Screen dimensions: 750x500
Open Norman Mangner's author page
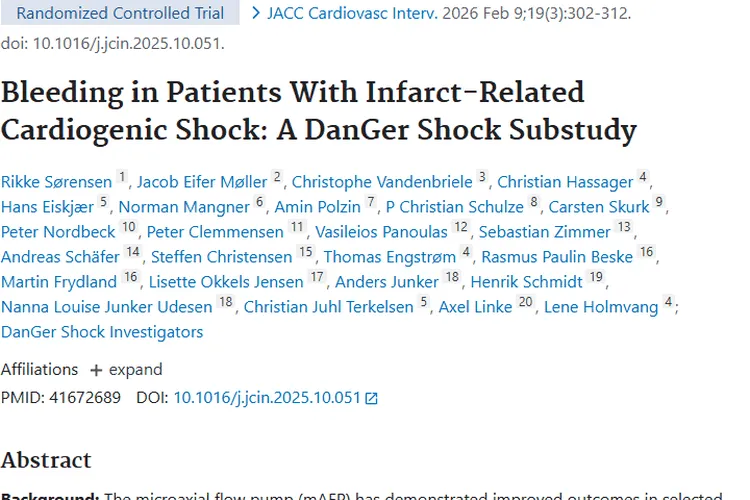point(184,207)
